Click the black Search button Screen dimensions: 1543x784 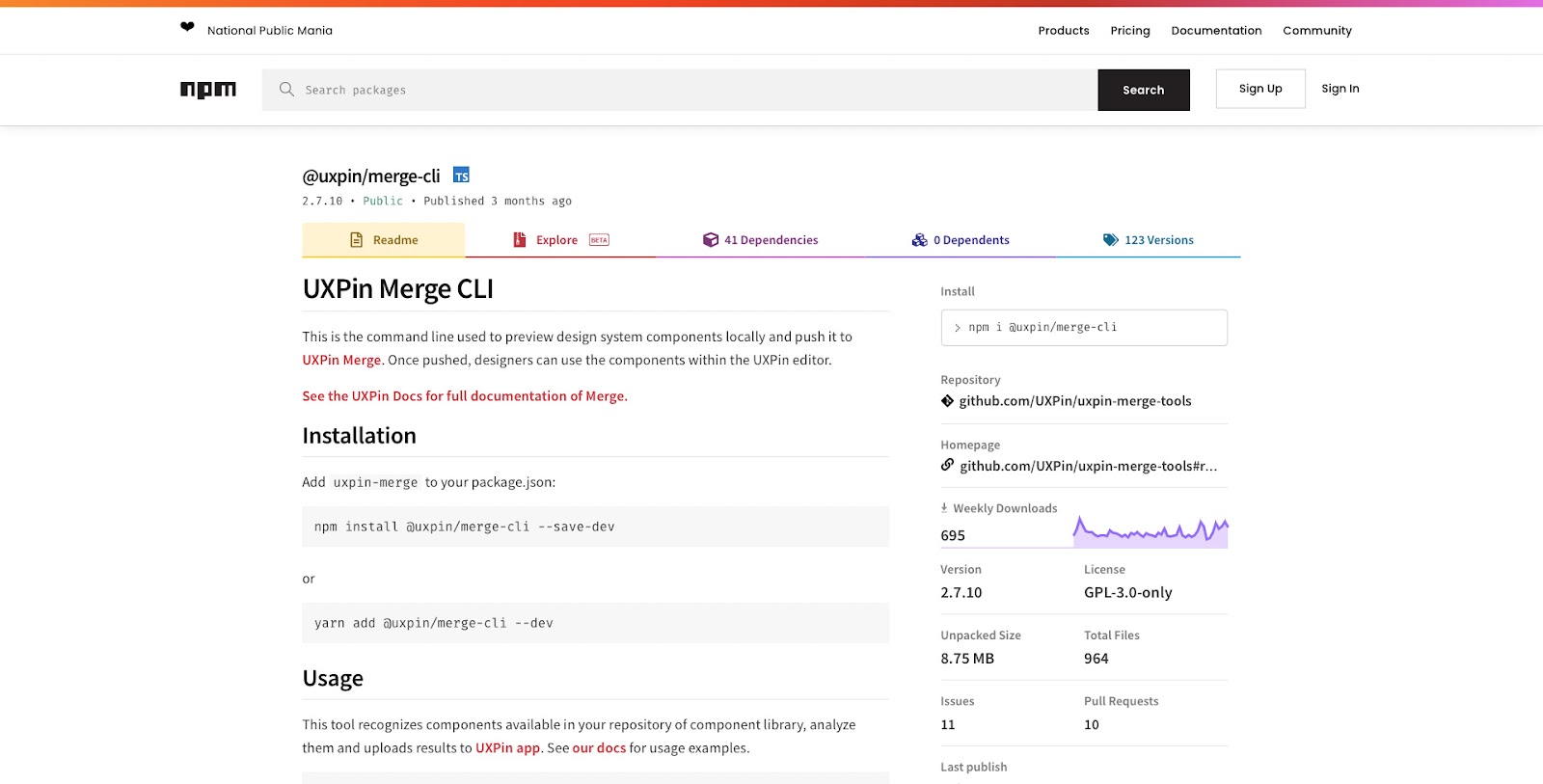(1144, 90)
